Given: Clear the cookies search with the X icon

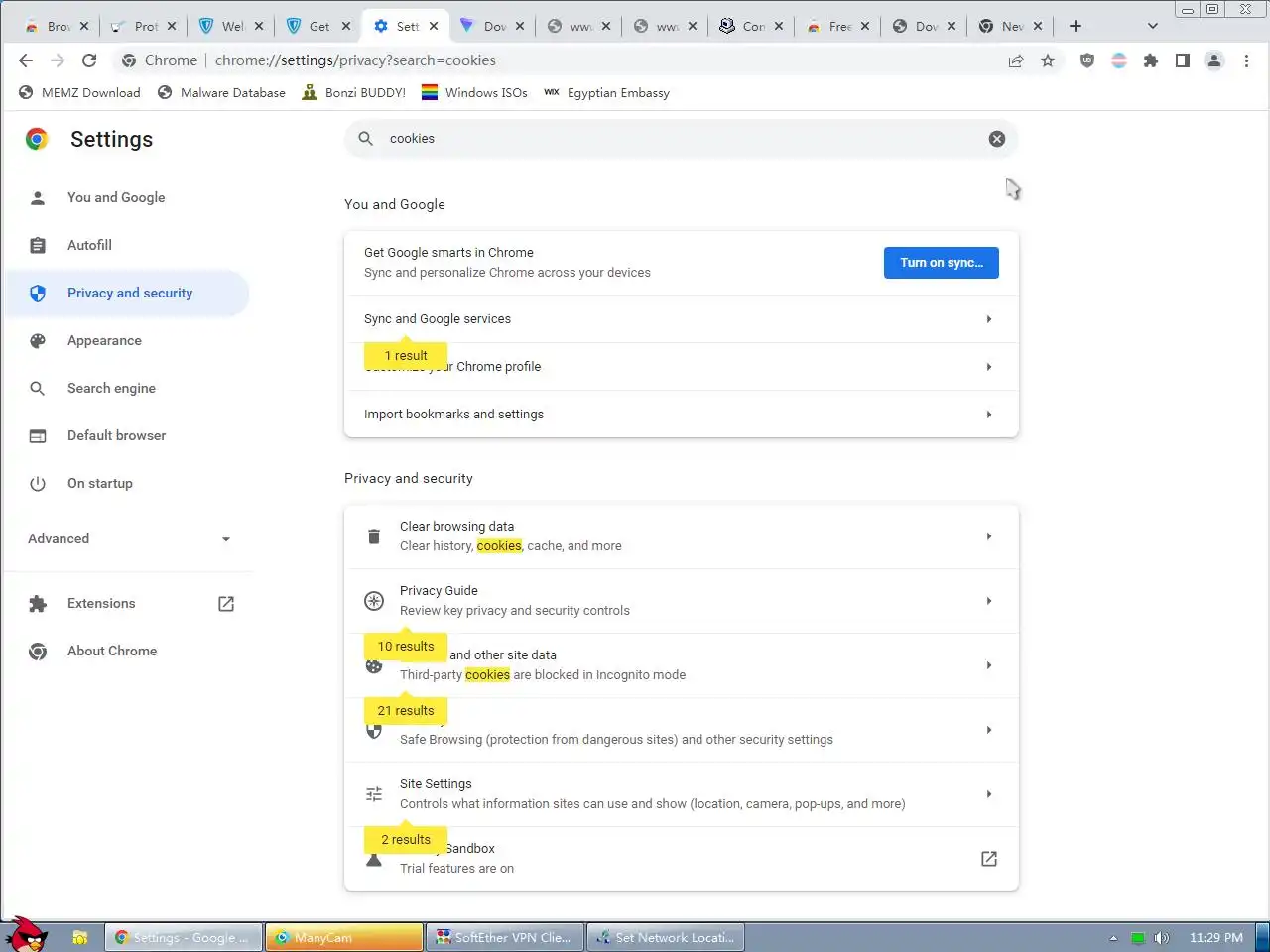Looking at the screenshot, I should pyautogui.click(x=997, y=139).
